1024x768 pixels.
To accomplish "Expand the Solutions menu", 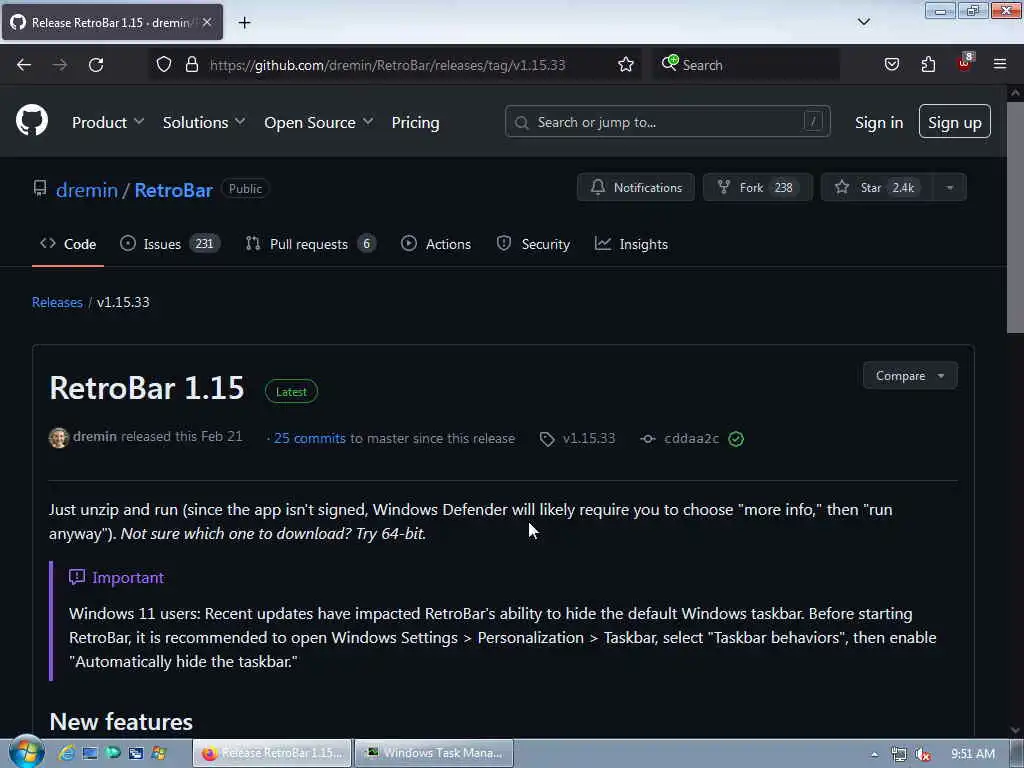I will click(x=204, y=122).
